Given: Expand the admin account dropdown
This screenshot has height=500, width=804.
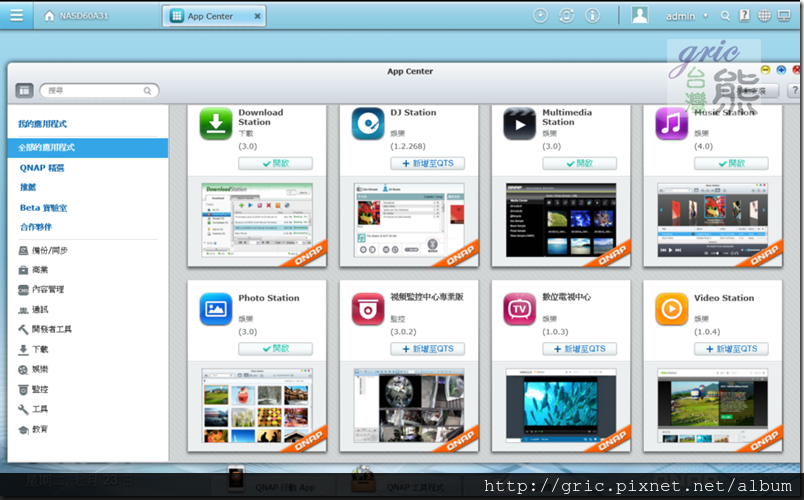Looking at the screenshot, I should (706, 16).
